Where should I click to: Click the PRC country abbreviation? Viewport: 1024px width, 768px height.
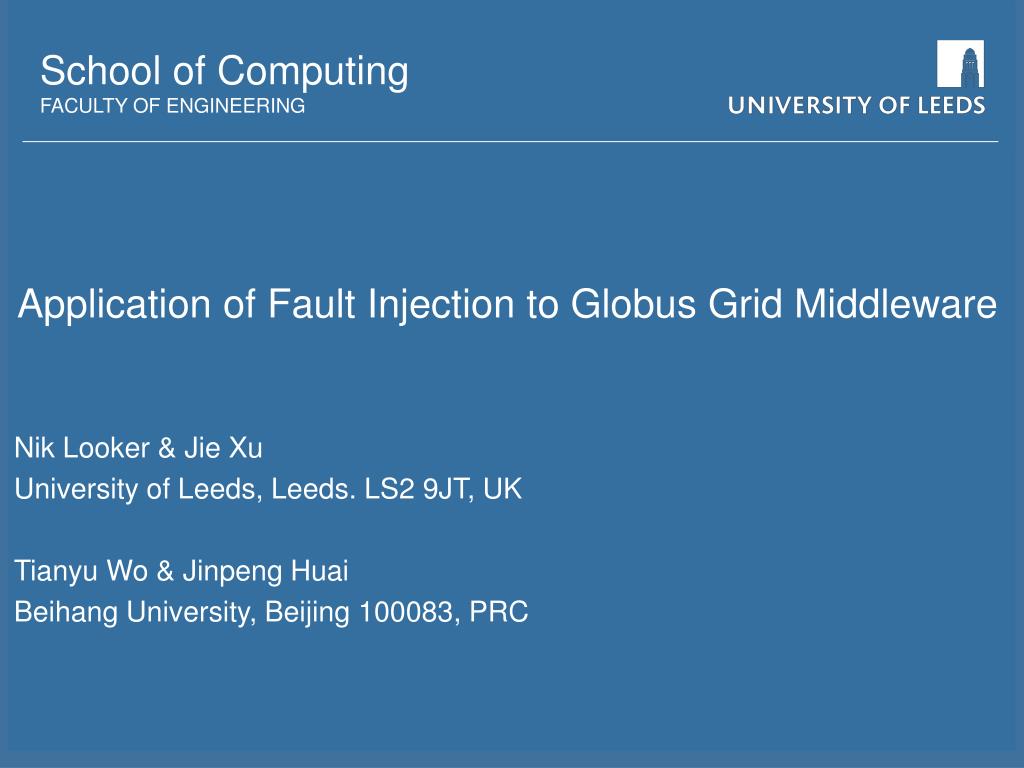[x=498, y=612]
